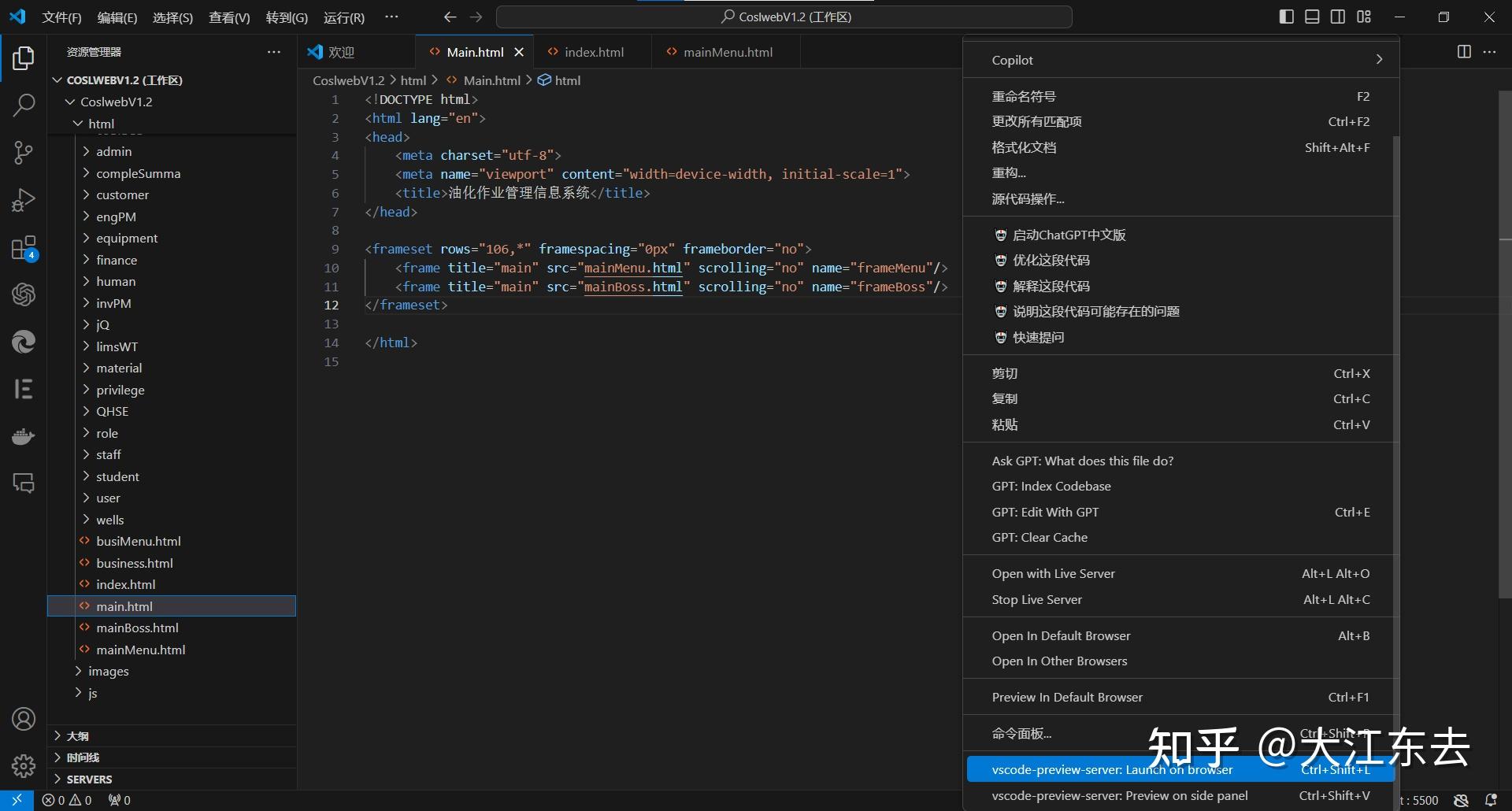This screenshot has height=811, width=1512.
Task: Expand the admin folder
Action: point(115,151)
